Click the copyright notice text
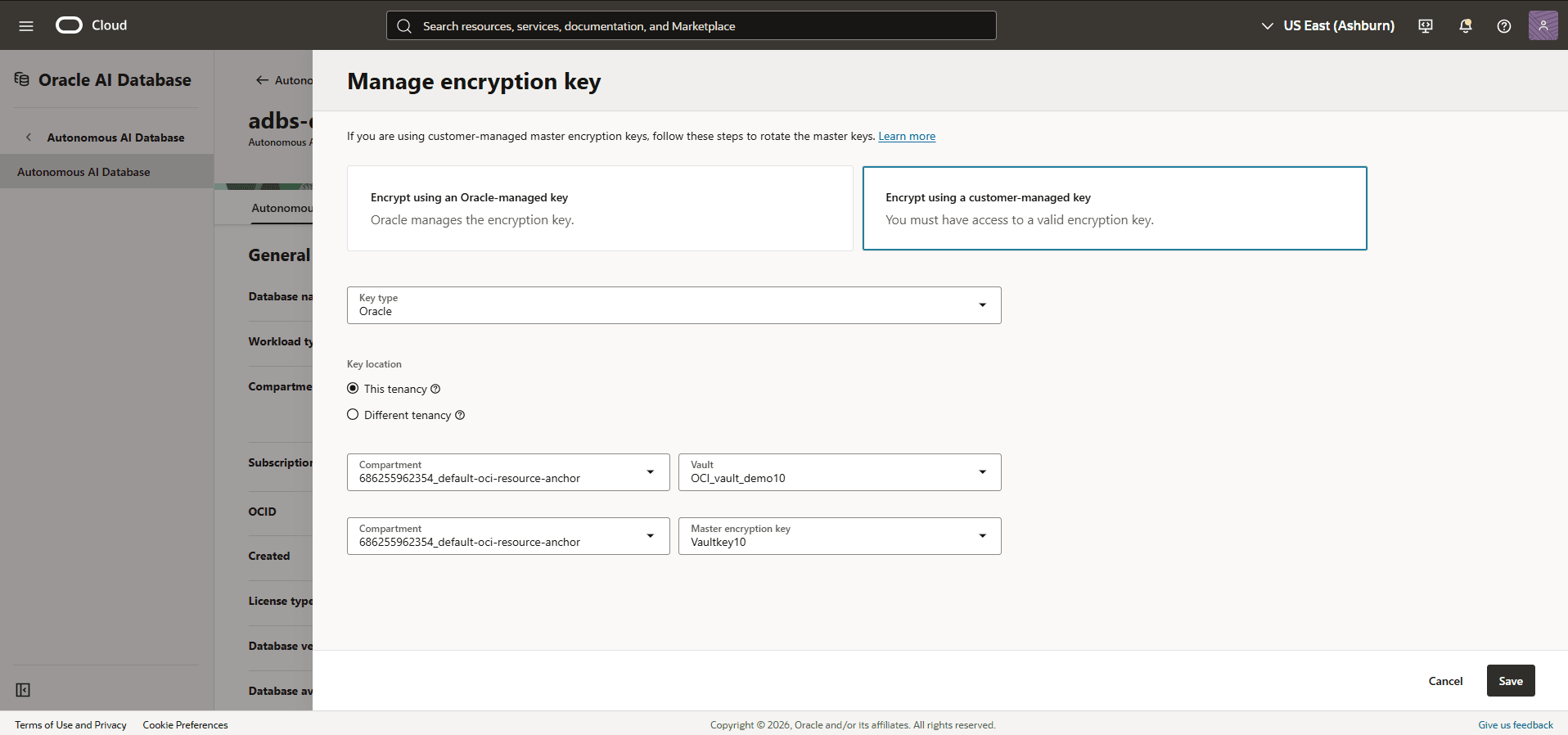This screenshot has width=1568, height=735. coord(853,725)
